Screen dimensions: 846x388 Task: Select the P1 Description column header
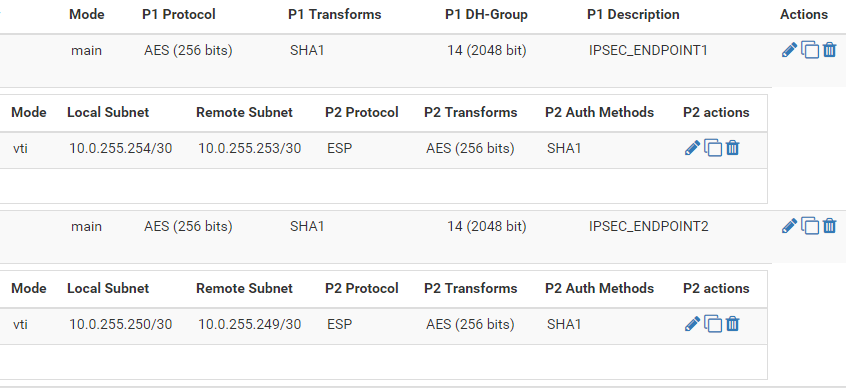tap(633, 15)
